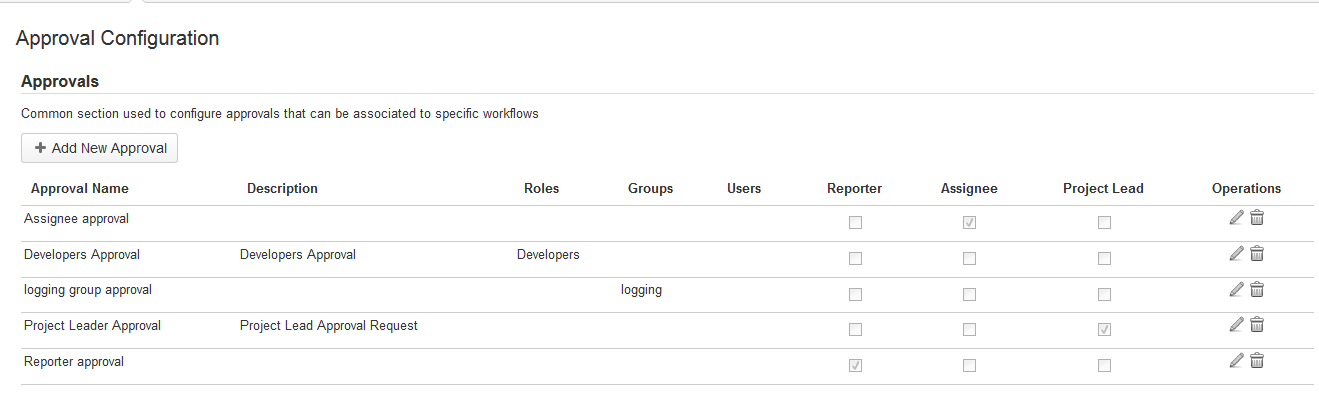Toggle Project Lead checkbox for Project Leader Approval

point(1104,330)
